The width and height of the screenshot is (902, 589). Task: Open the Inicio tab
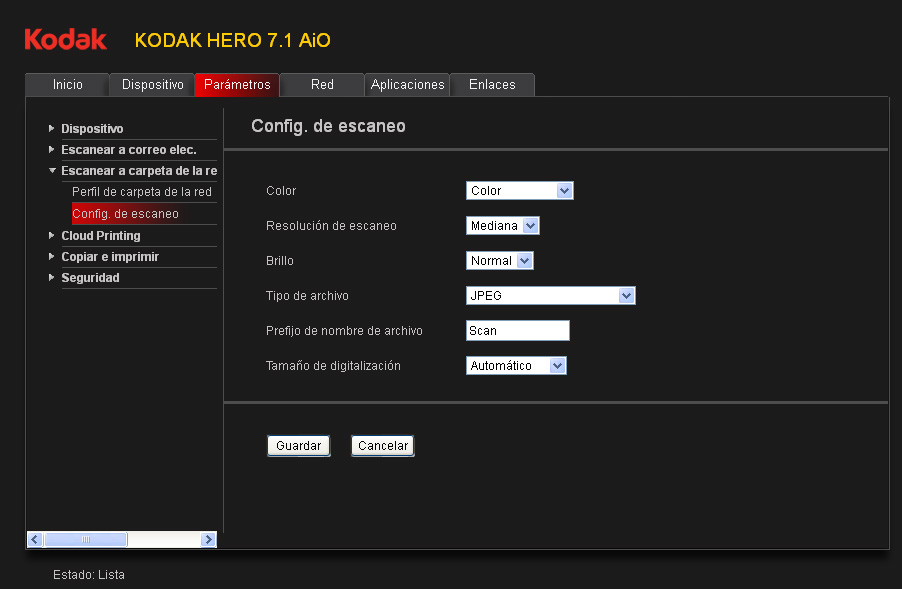tap(67, 85)
